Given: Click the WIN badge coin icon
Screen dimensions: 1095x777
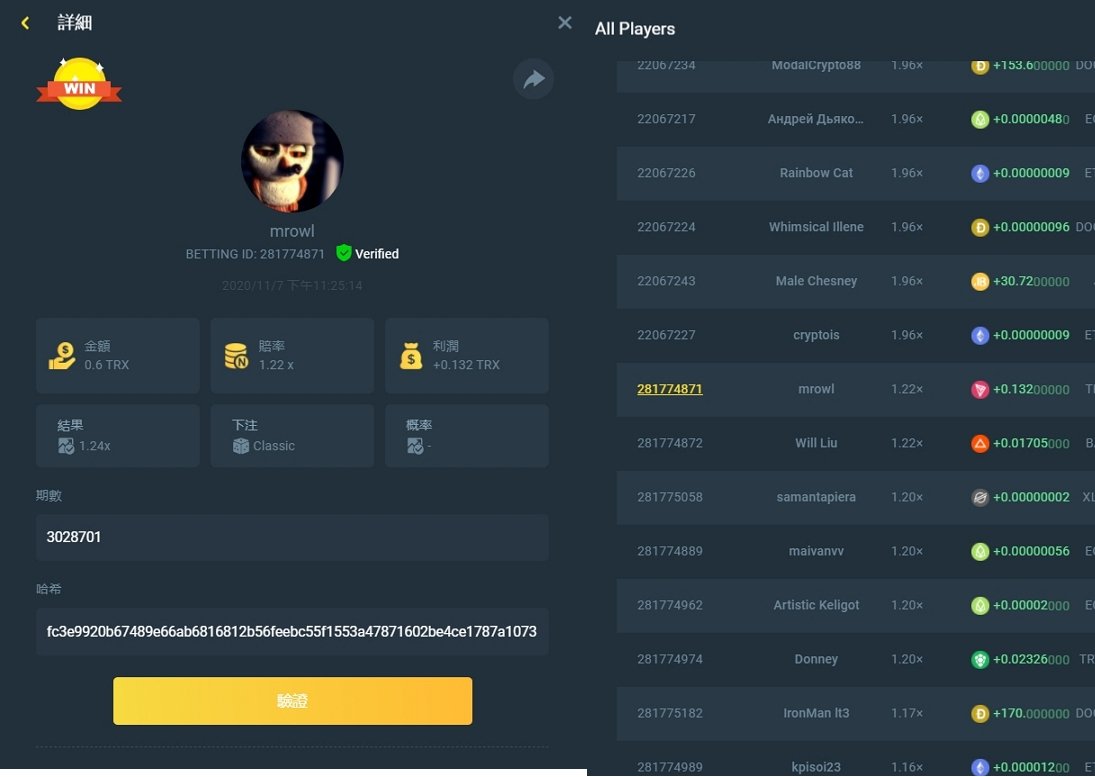Looking at the screenshot, I should pos(79,85).
